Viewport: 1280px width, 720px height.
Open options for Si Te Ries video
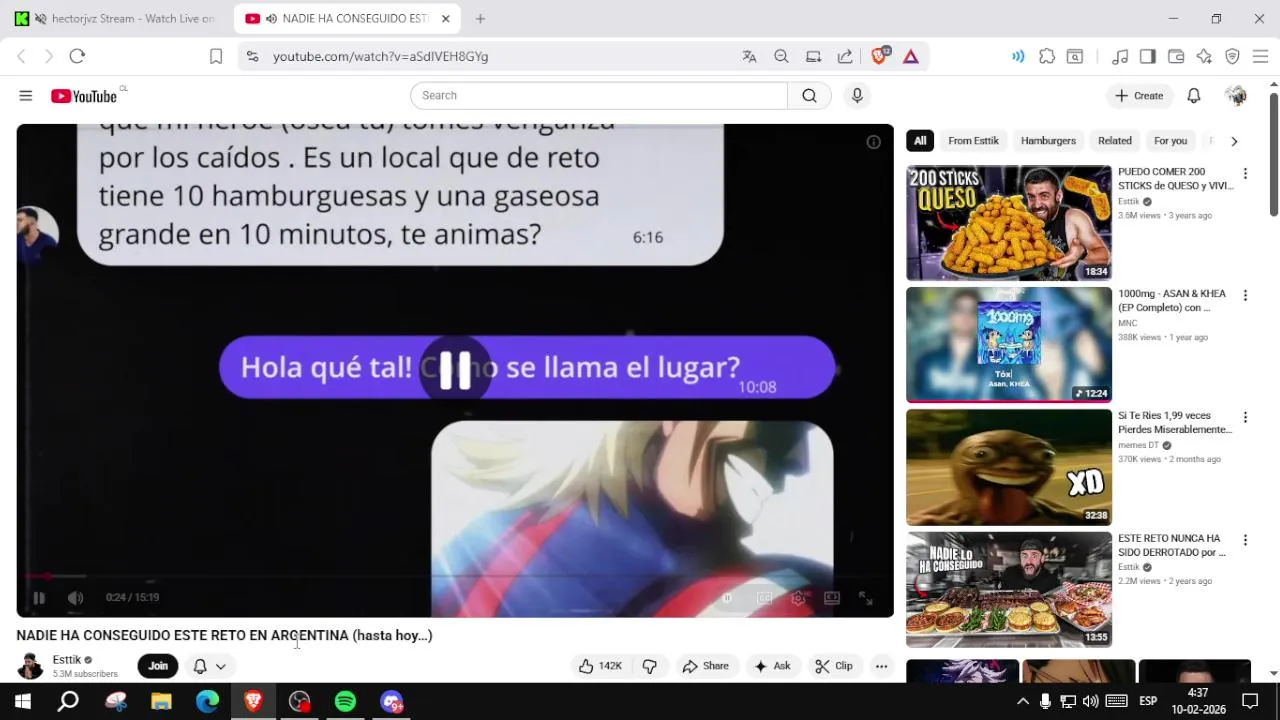pos(1245,418)
